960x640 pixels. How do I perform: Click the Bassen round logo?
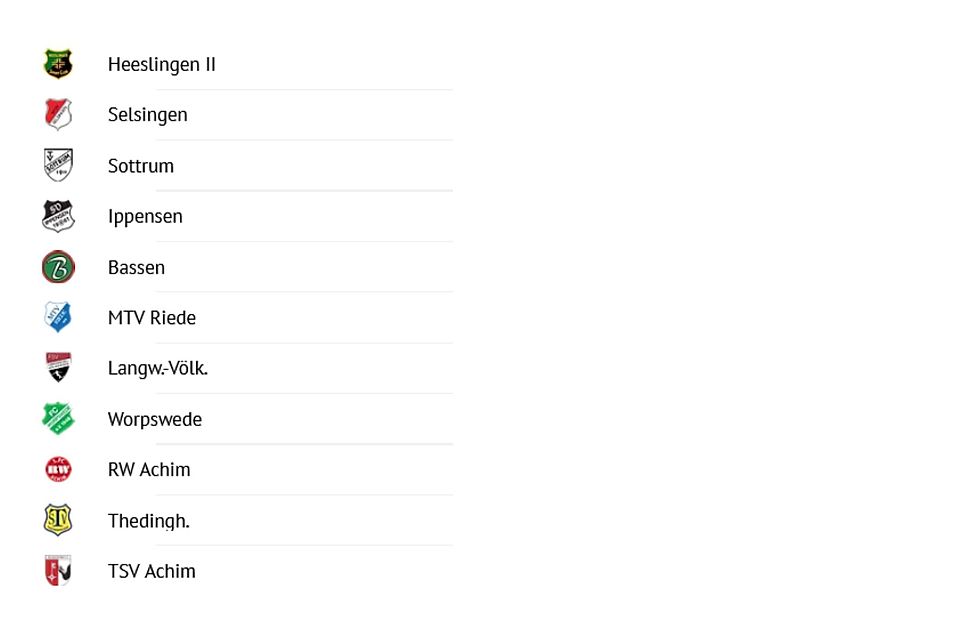click(58, 267)
